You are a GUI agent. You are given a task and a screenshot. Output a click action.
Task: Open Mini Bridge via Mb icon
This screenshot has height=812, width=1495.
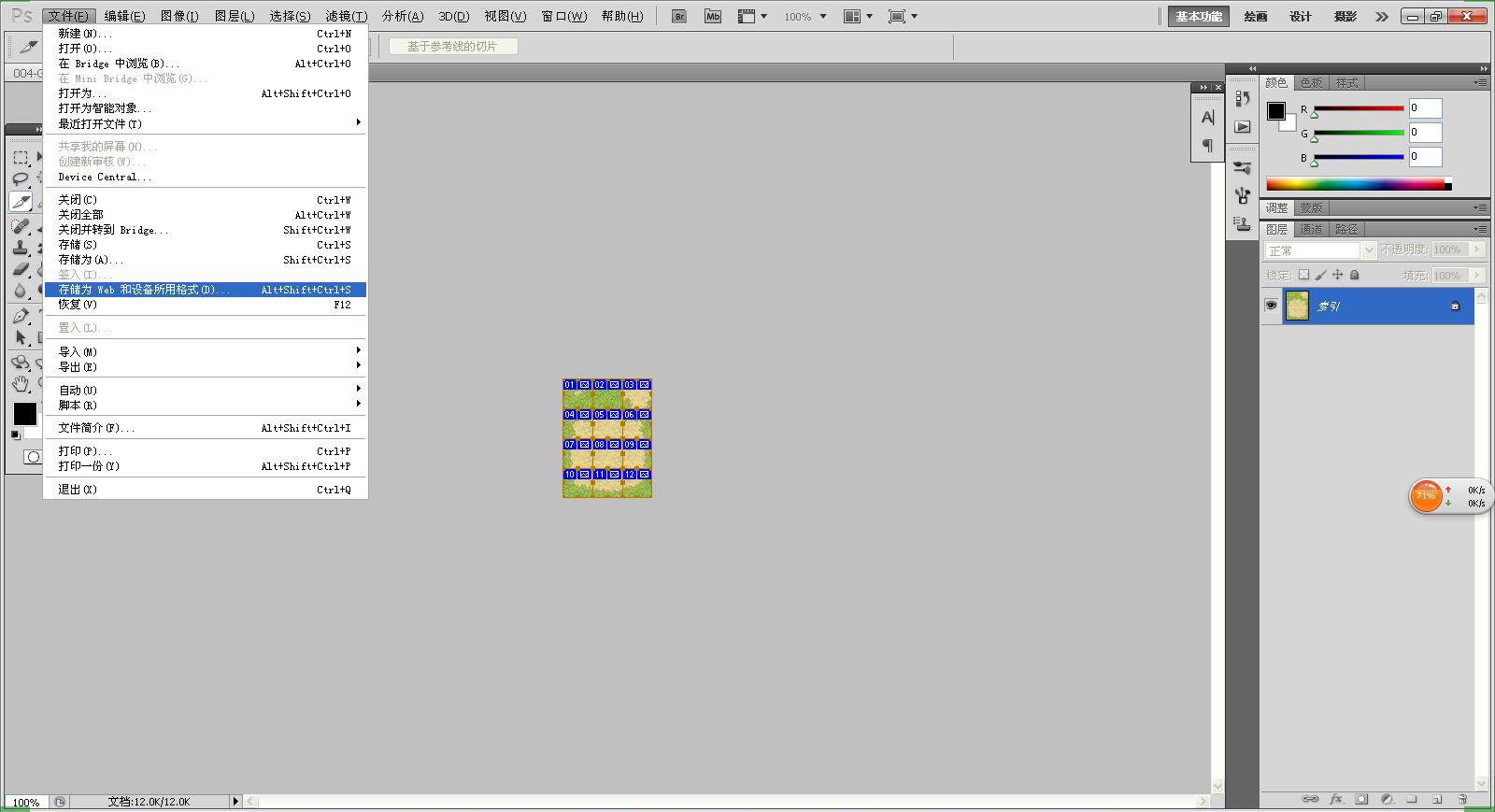point(713,16)
